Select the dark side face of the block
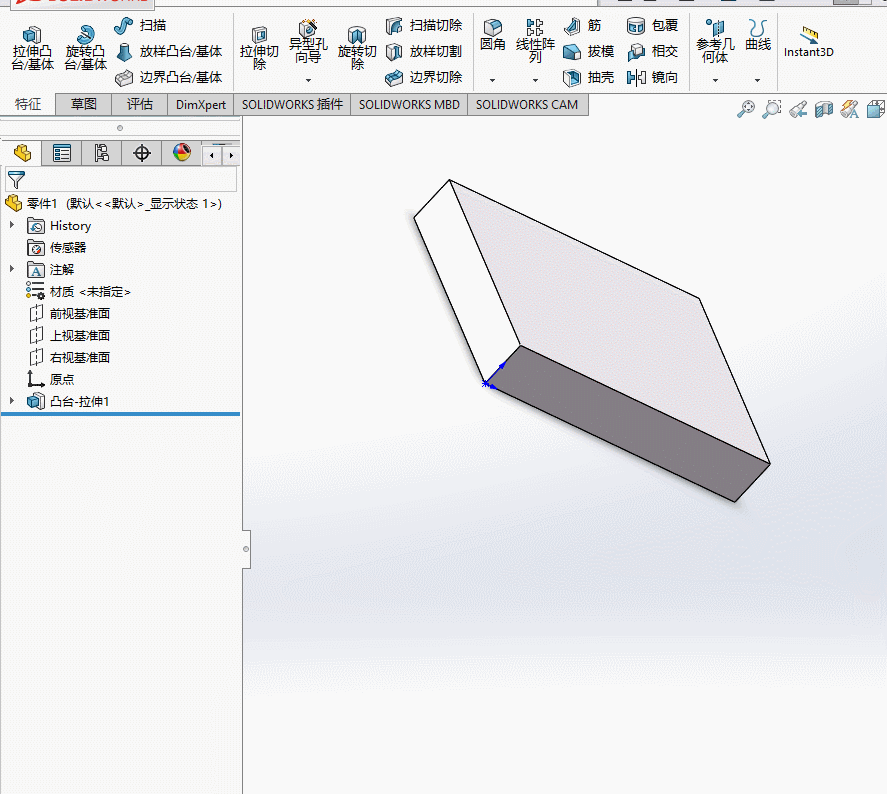This screenshot has height=794, width=887. pos(628,422)
